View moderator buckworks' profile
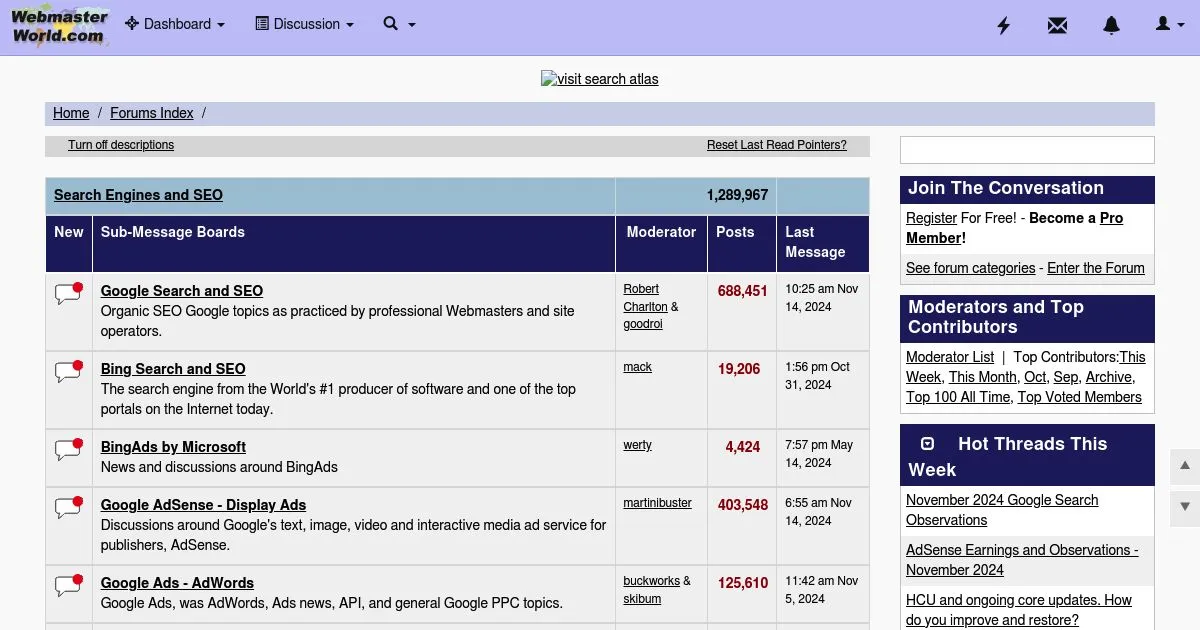This screenshot has height=630, width=1200. (x=651, y=581)
